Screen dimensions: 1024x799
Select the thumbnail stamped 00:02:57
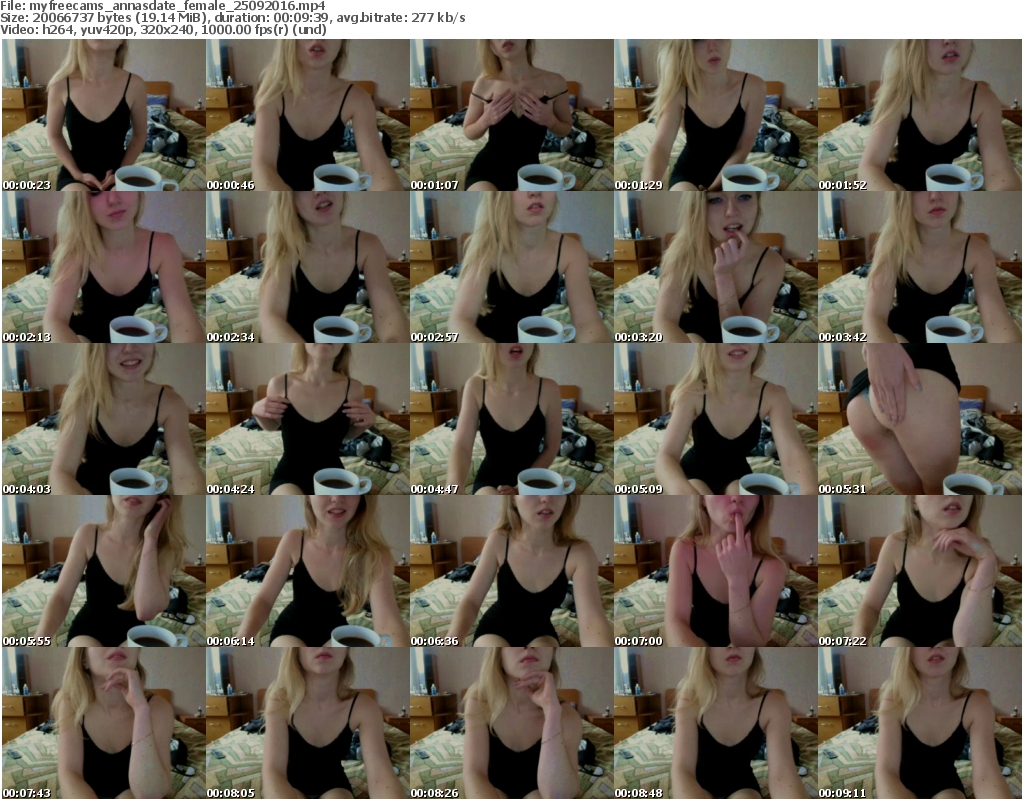(512, 267)
